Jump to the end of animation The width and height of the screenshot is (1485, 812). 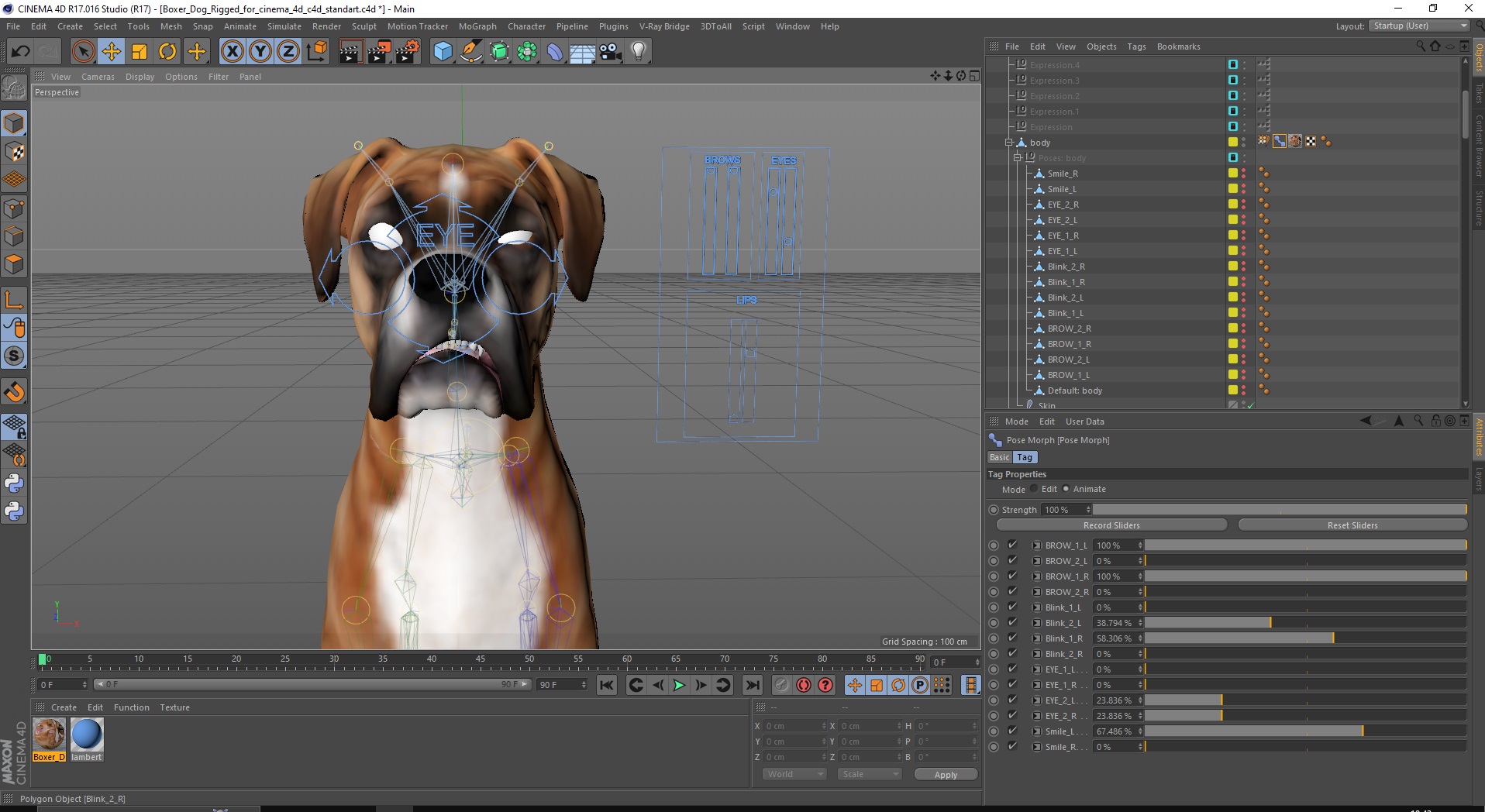coord(752,685)
